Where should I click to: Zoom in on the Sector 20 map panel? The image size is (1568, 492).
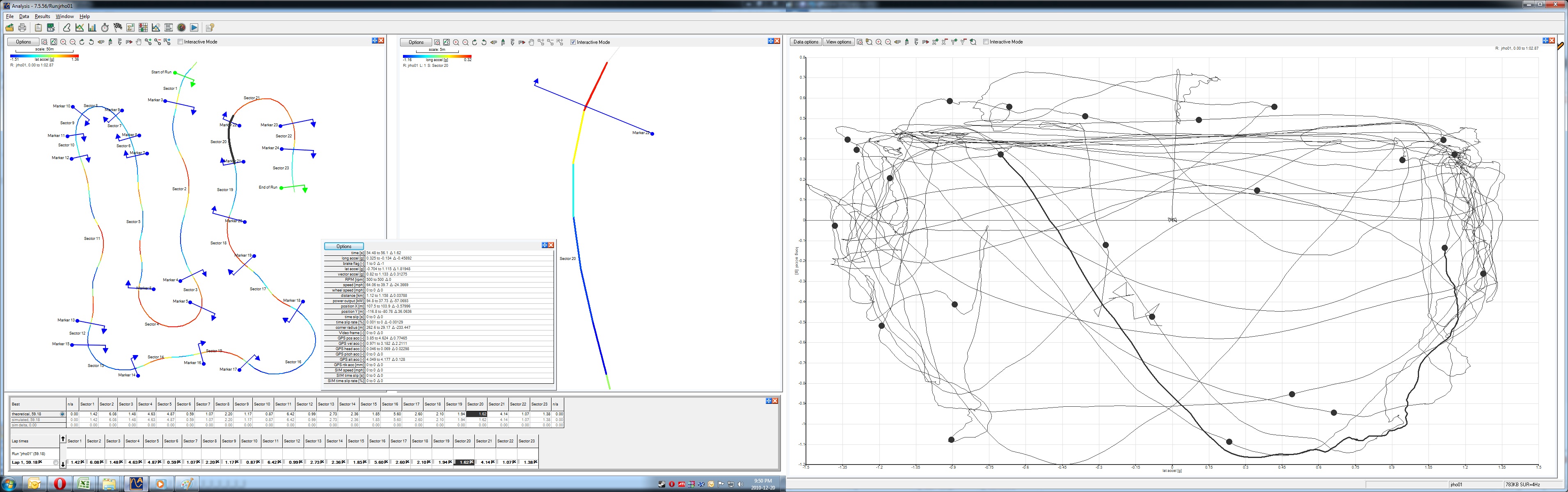[x=456, y=42]
